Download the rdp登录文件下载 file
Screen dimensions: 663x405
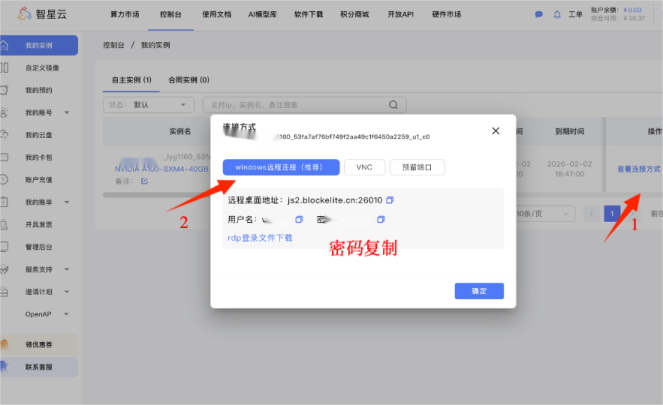[260, 238]
